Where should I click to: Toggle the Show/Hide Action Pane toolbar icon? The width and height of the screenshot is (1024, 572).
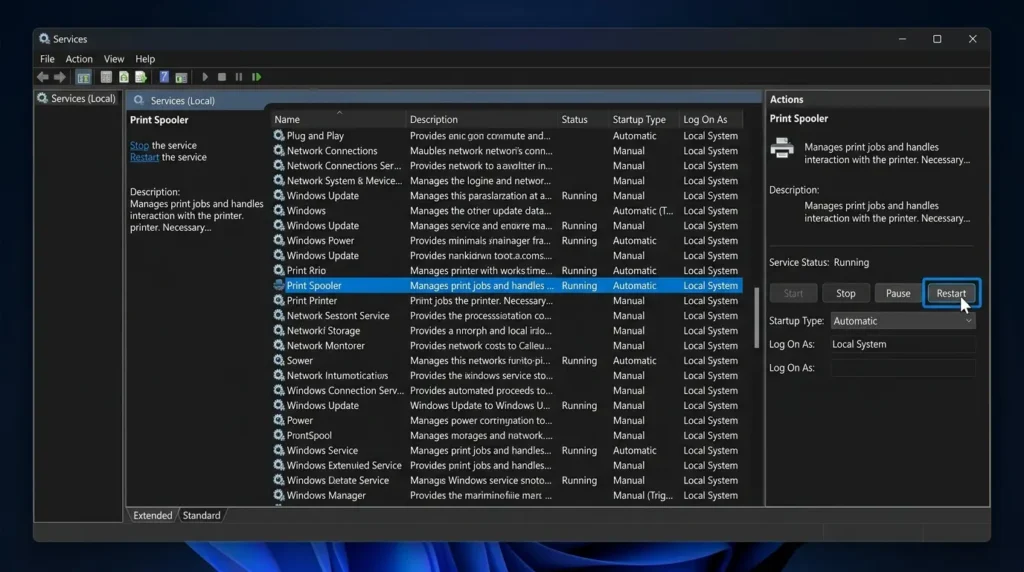point(182,77)
